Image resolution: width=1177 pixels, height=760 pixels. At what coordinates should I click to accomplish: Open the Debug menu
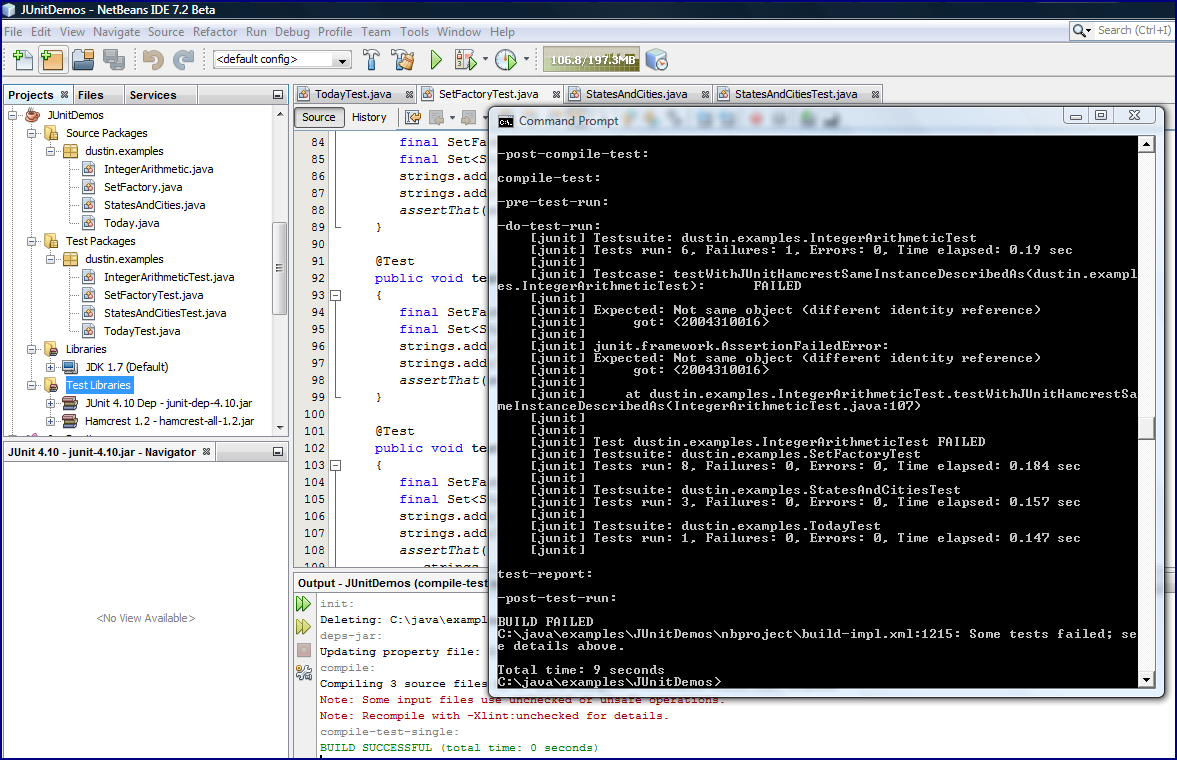tap(292, 32)
